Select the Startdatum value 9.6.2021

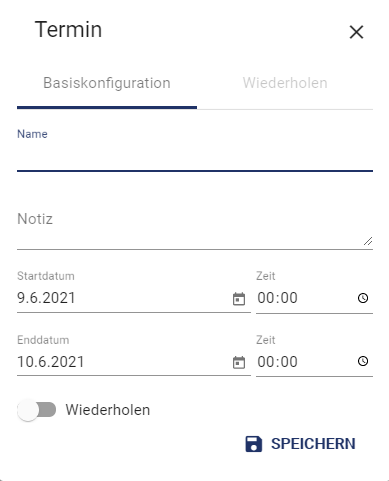[46, 298]
